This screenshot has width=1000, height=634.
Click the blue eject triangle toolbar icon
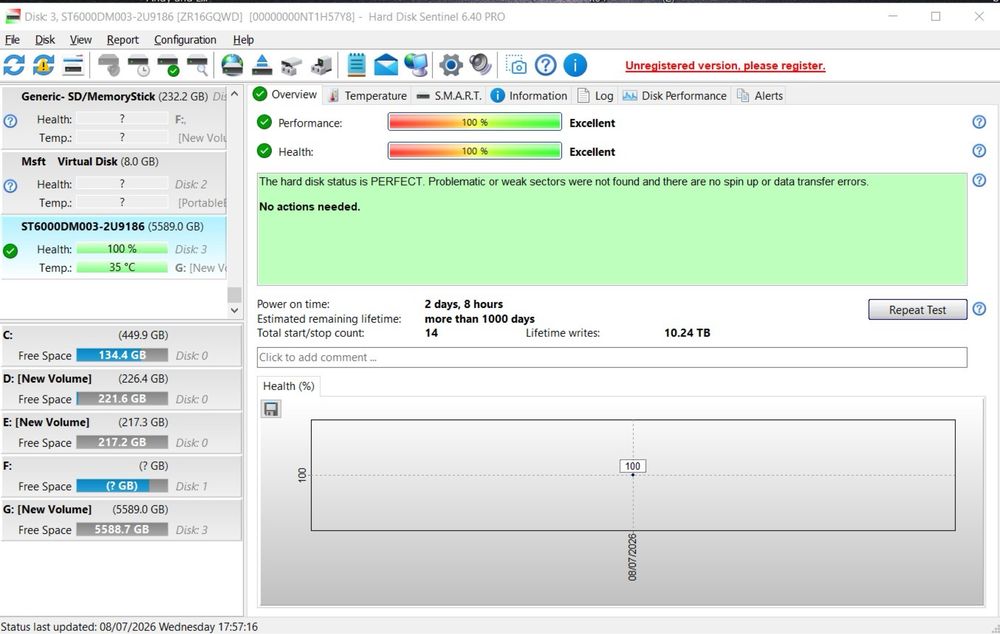pos(262,65)
